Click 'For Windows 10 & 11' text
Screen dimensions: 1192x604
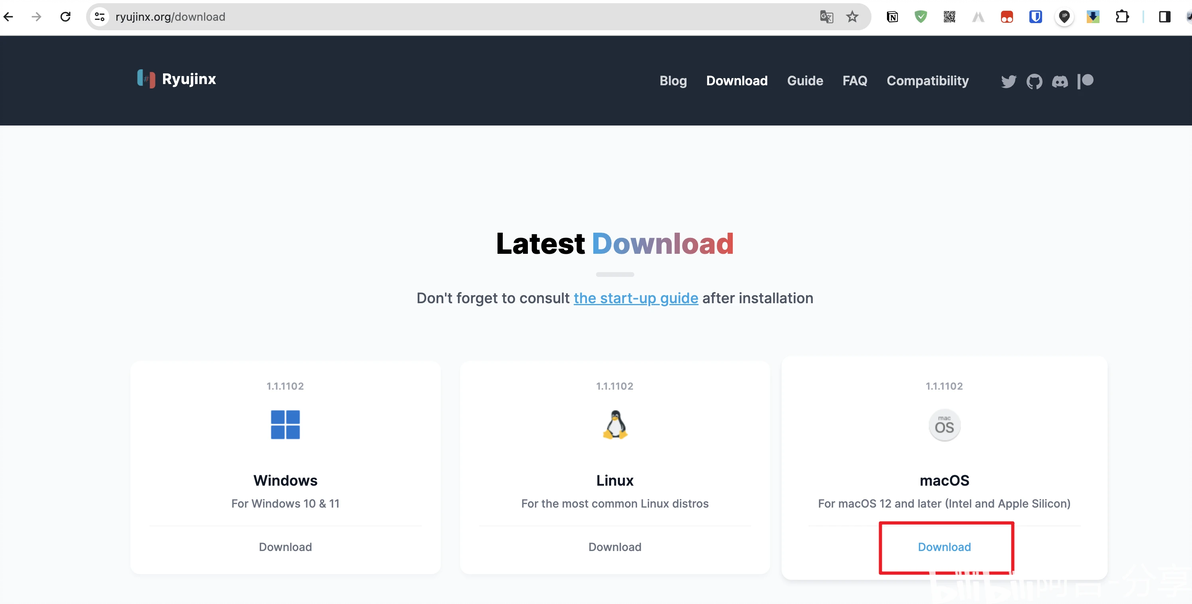pyautogui.click(x=285, y=503)
